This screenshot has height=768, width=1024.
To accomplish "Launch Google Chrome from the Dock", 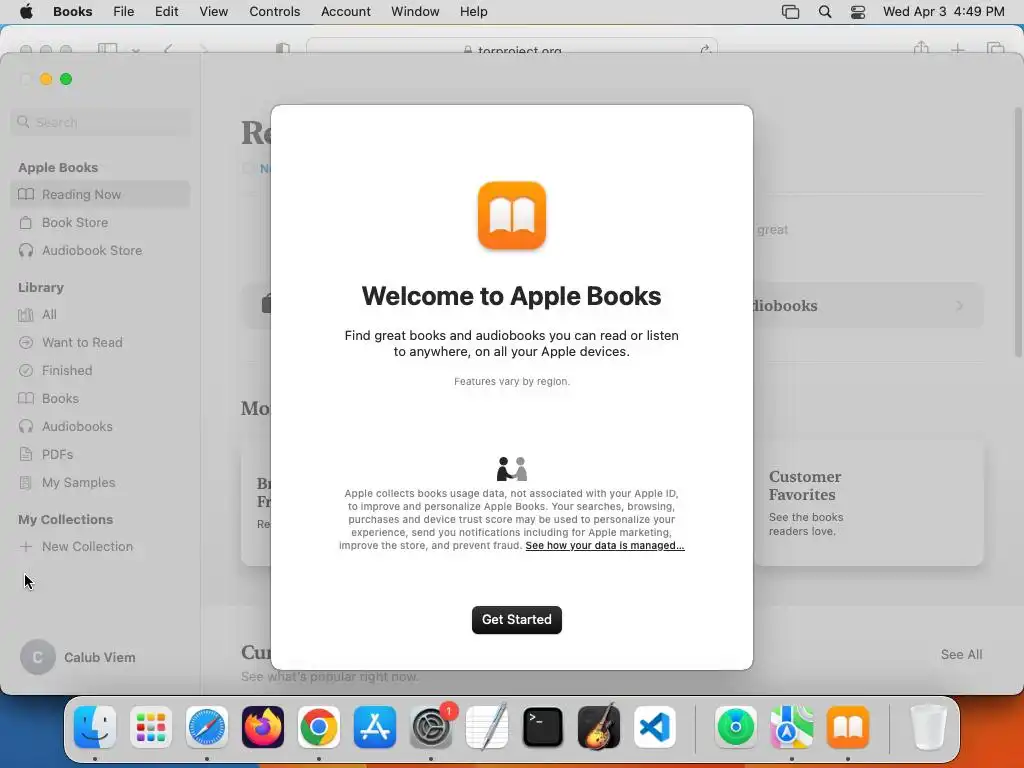I will tap(319, 727).
